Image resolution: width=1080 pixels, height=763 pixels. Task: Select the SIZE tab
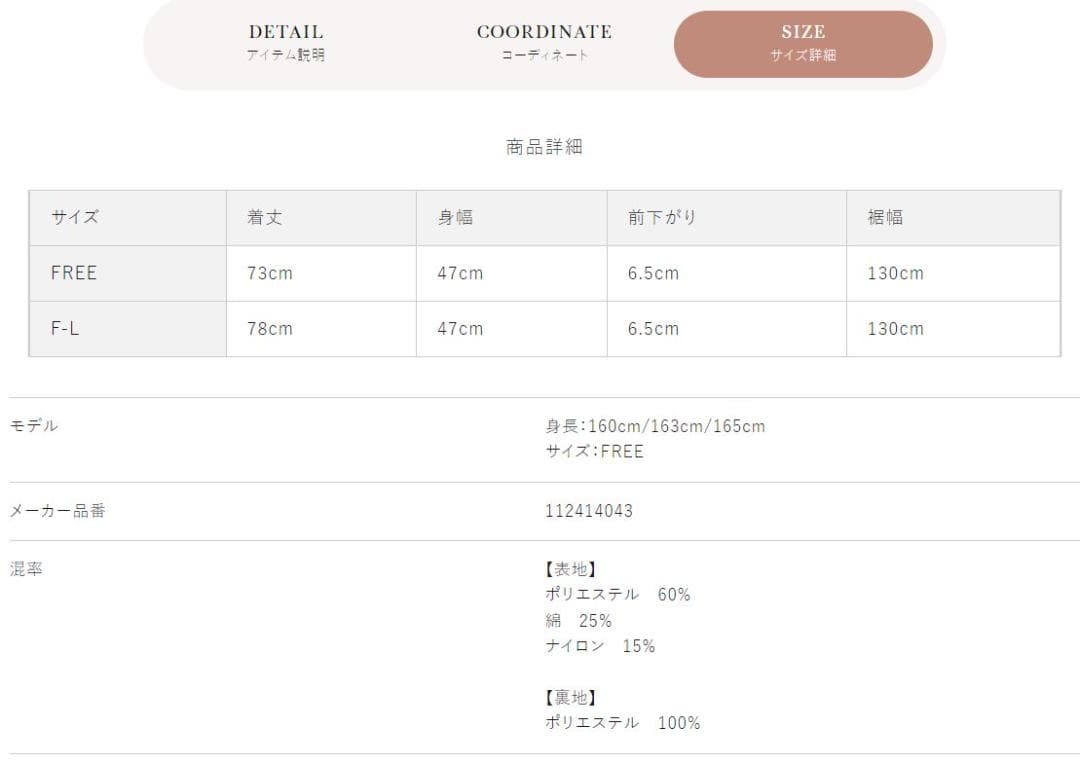(x=803, y=43)
